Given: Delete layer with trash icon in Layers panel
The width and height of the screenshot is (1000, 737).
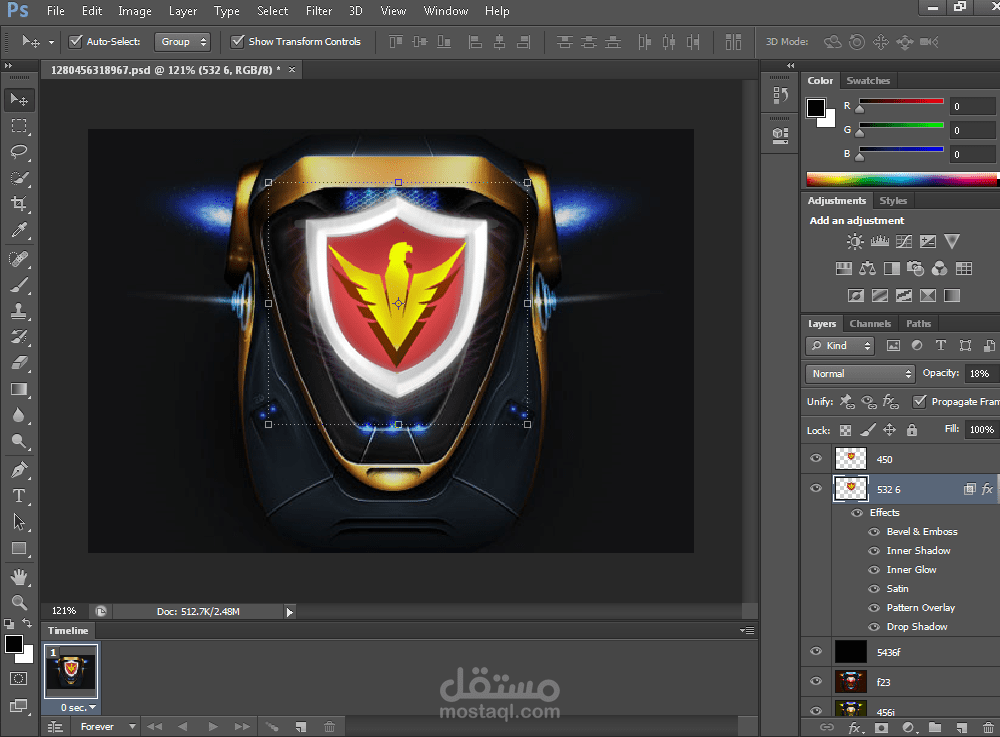Looking at the screenshot, I should [988, 727].
